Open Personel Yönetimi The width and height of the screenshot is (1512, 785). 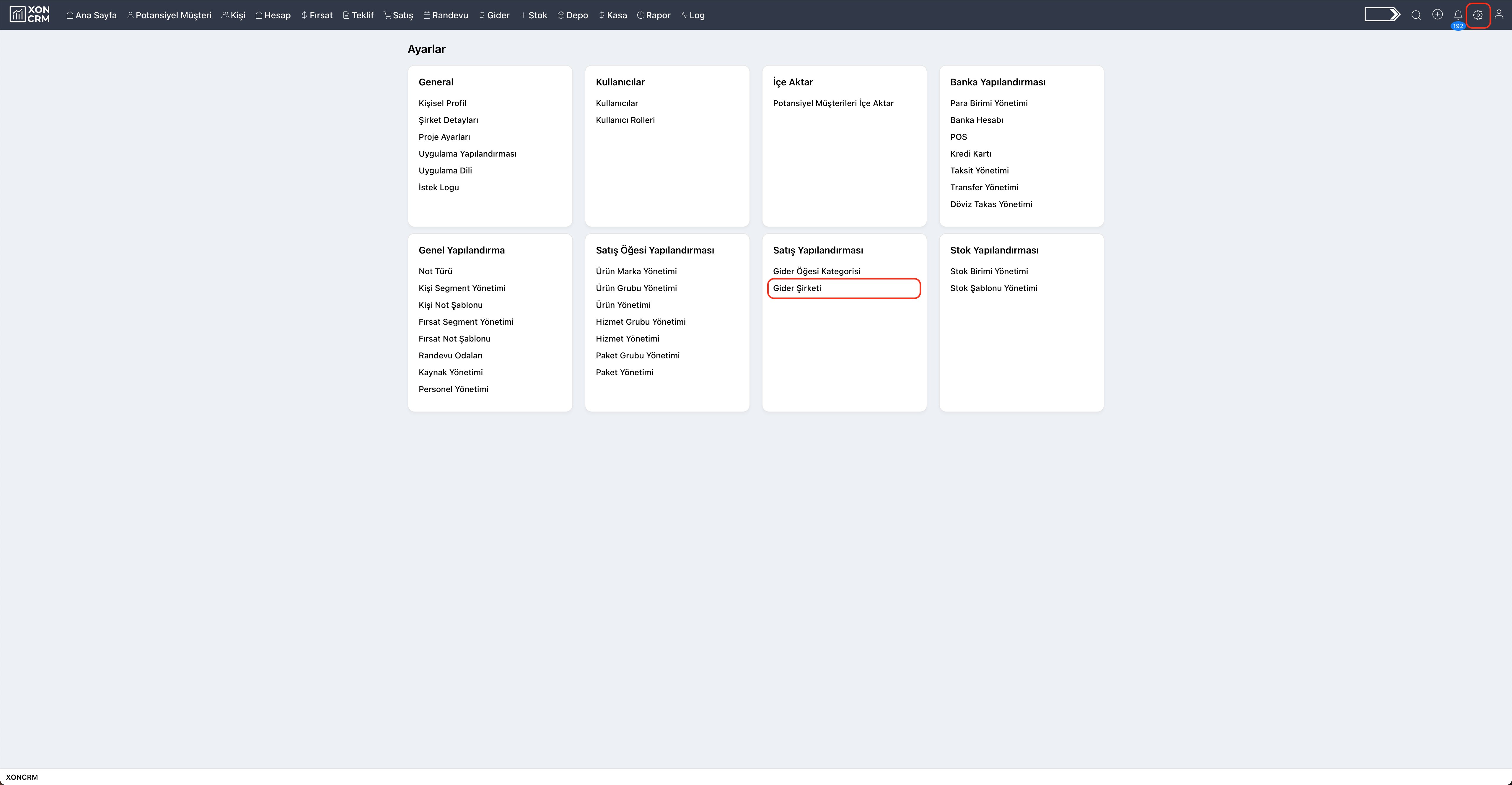(x=454, y=389)
